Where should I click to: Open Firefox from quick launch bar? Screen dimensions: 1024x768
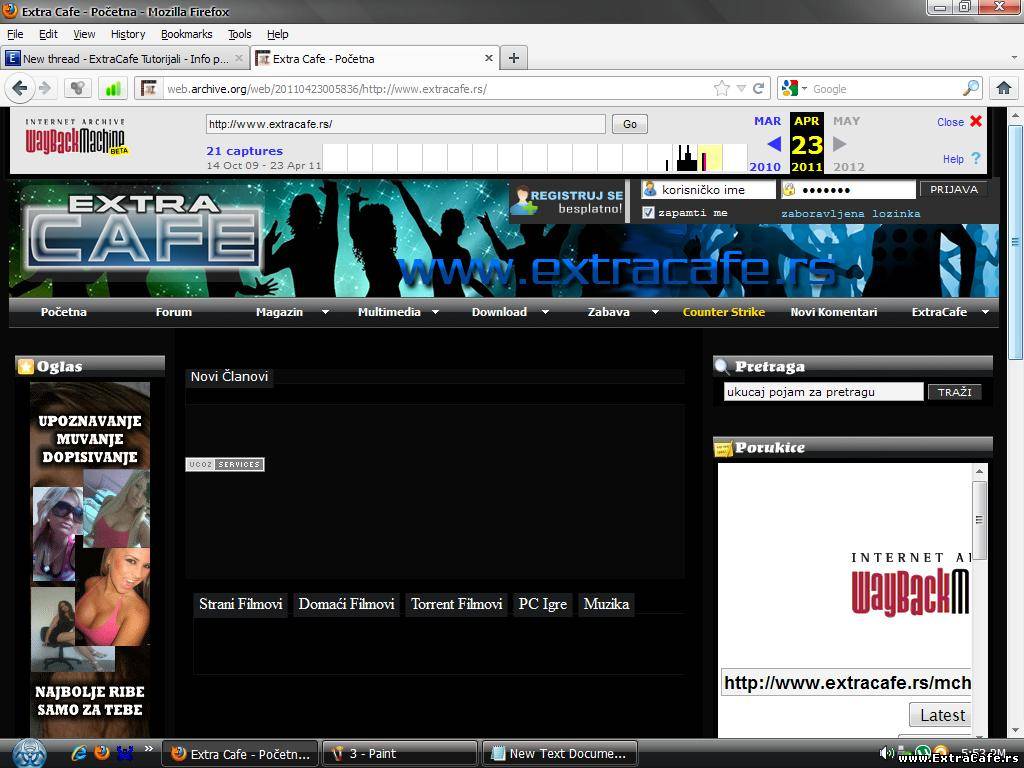pyautogui.click(x=102, y=753)
